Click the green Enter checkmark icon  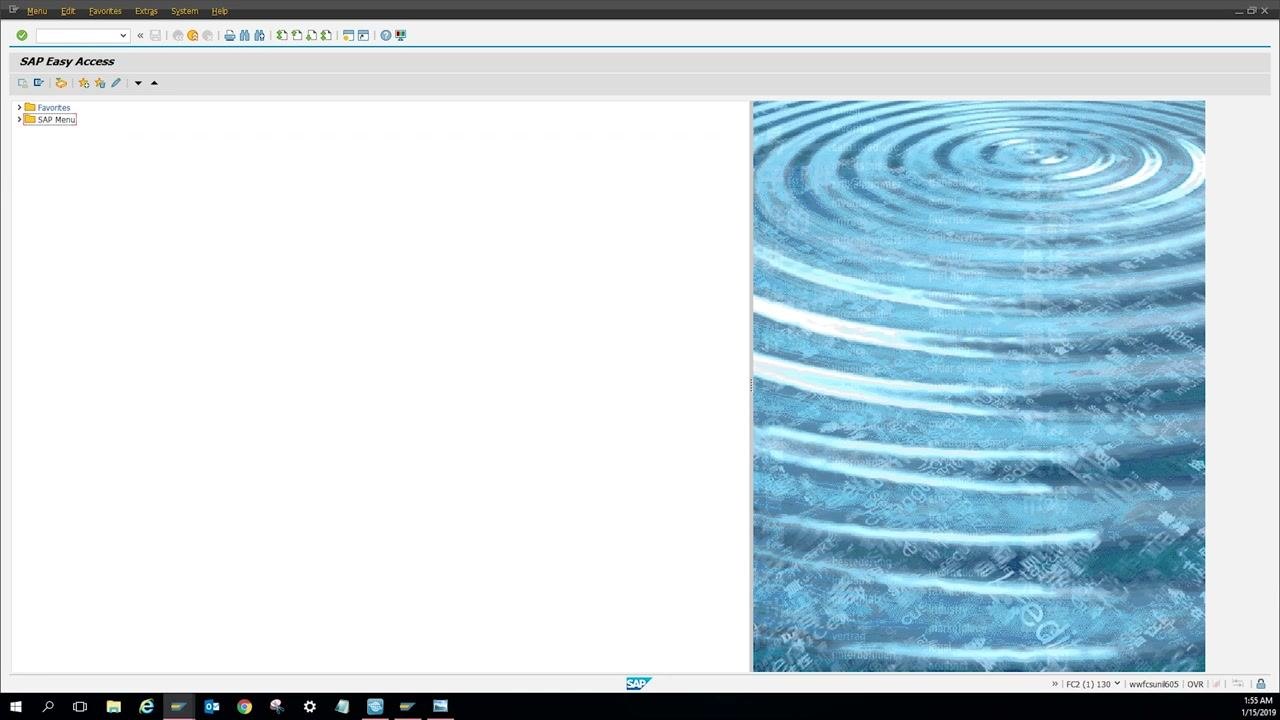(x=21, y=35)
